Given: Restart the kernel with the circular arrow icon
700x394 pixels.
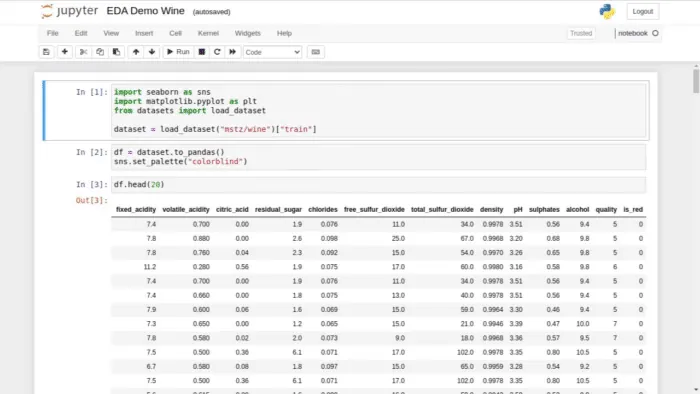Looking at the screenshot, I should pos(217,52).
